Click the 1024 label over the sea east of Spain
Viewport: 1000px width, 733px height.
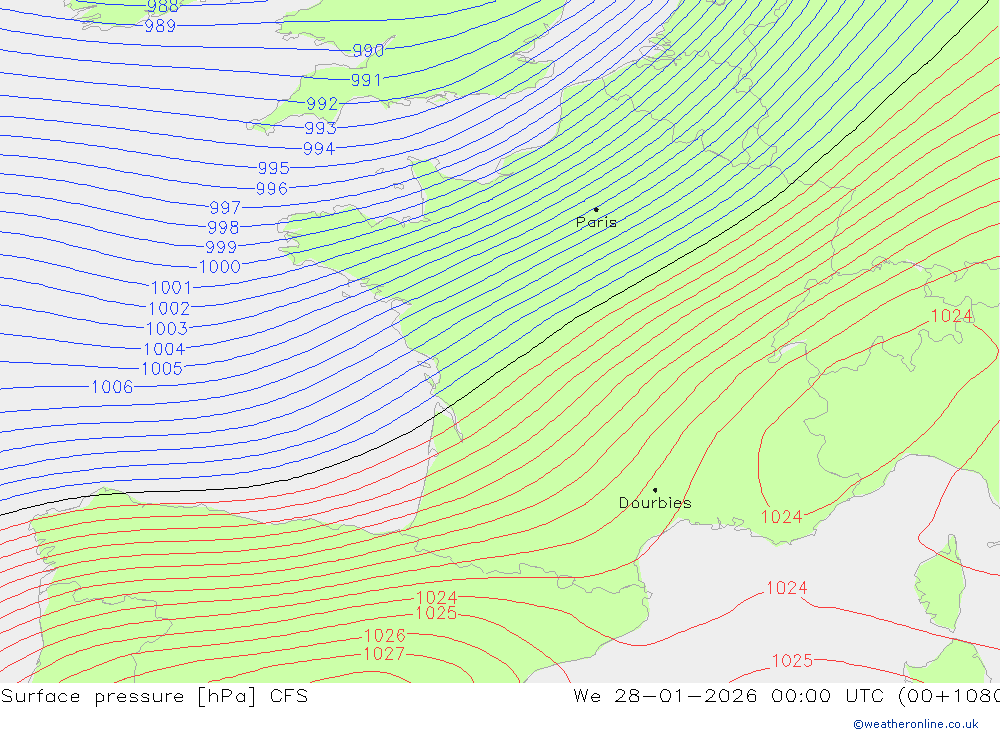[786, 588]
